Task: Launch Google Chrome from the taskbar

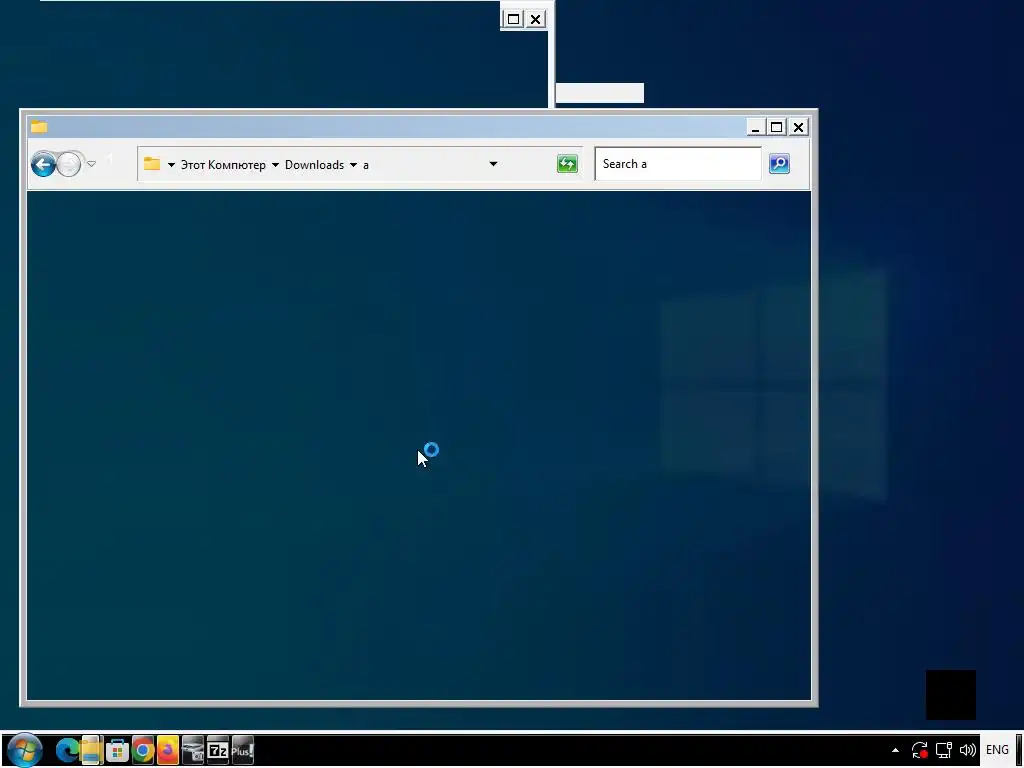Action: (x=142, y=750)
